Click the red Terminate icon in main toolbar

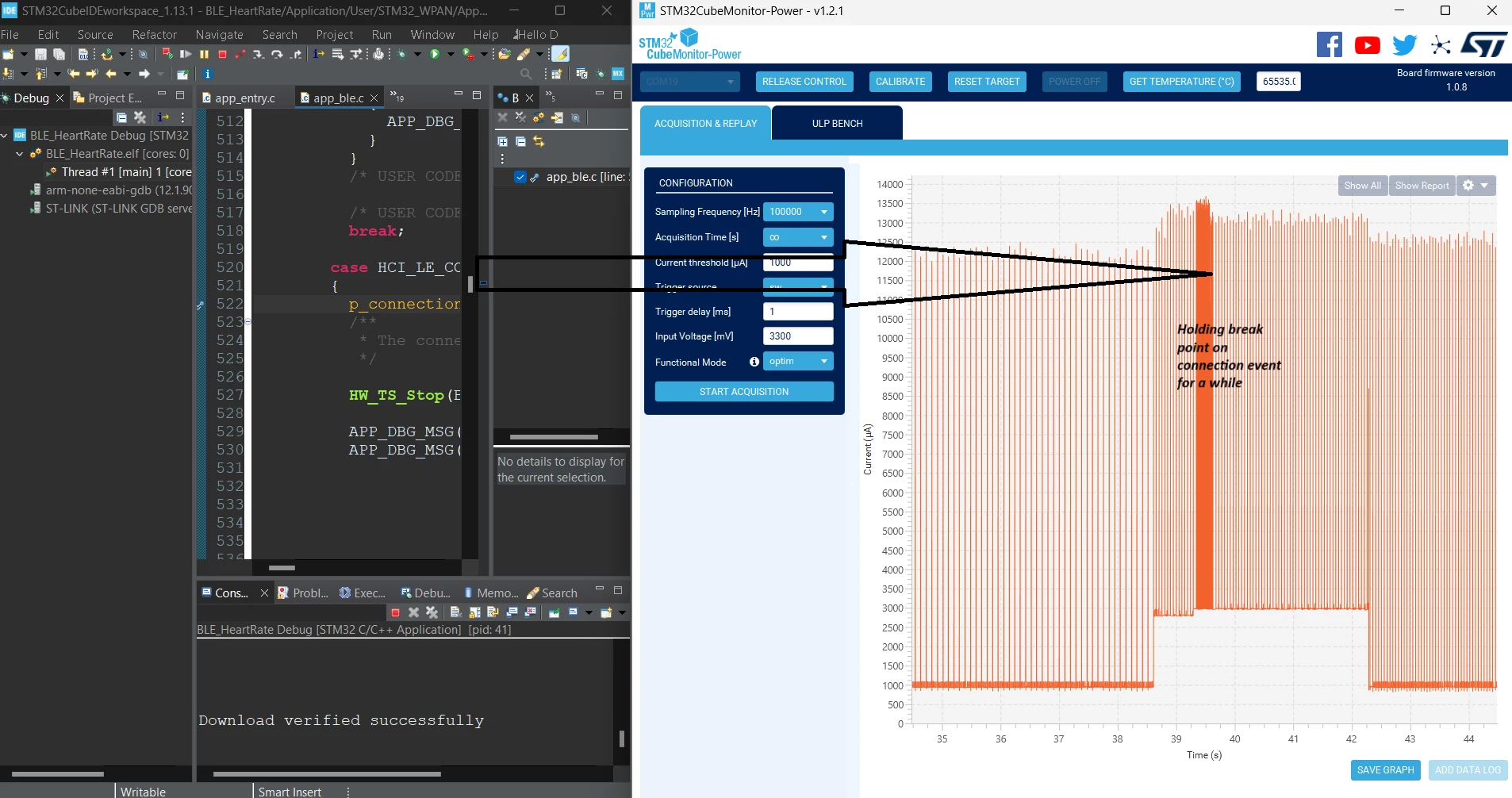click(x=222, y=54)
